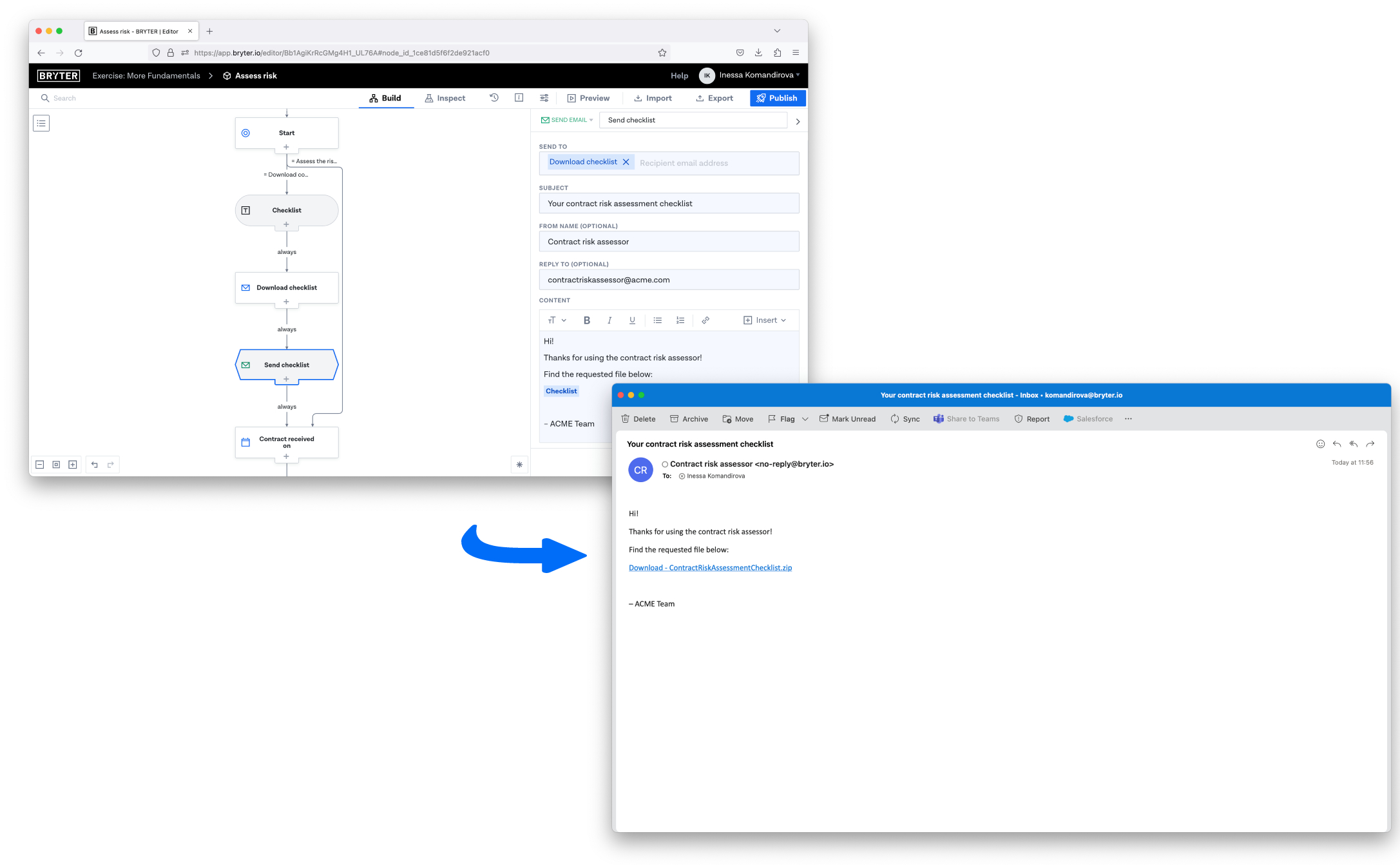Viewport: 1400px width, 865px height.
Task: Insert numbered list in content editor
Action: [680, 320]
